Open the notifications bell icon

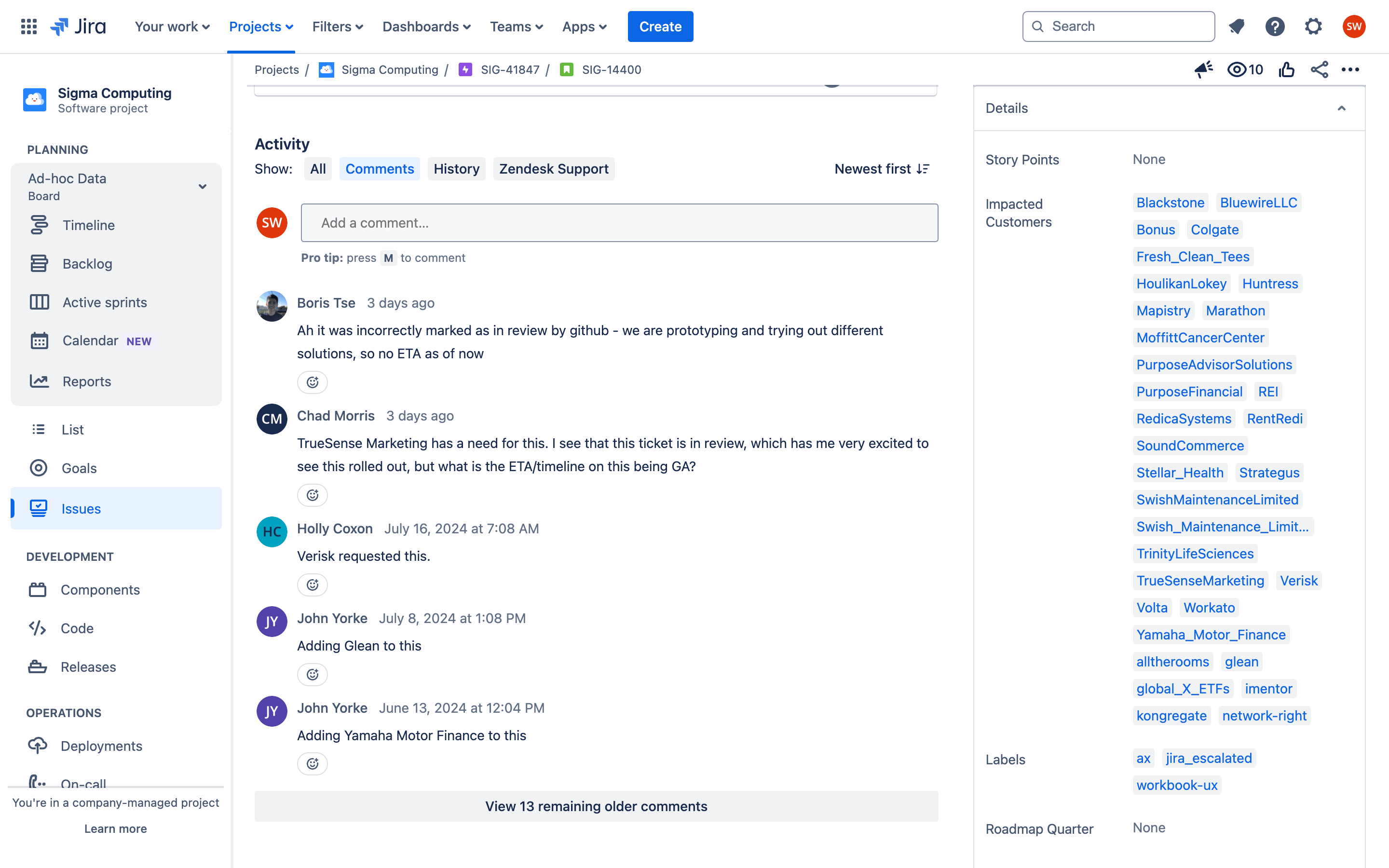tap(1236, 27)
